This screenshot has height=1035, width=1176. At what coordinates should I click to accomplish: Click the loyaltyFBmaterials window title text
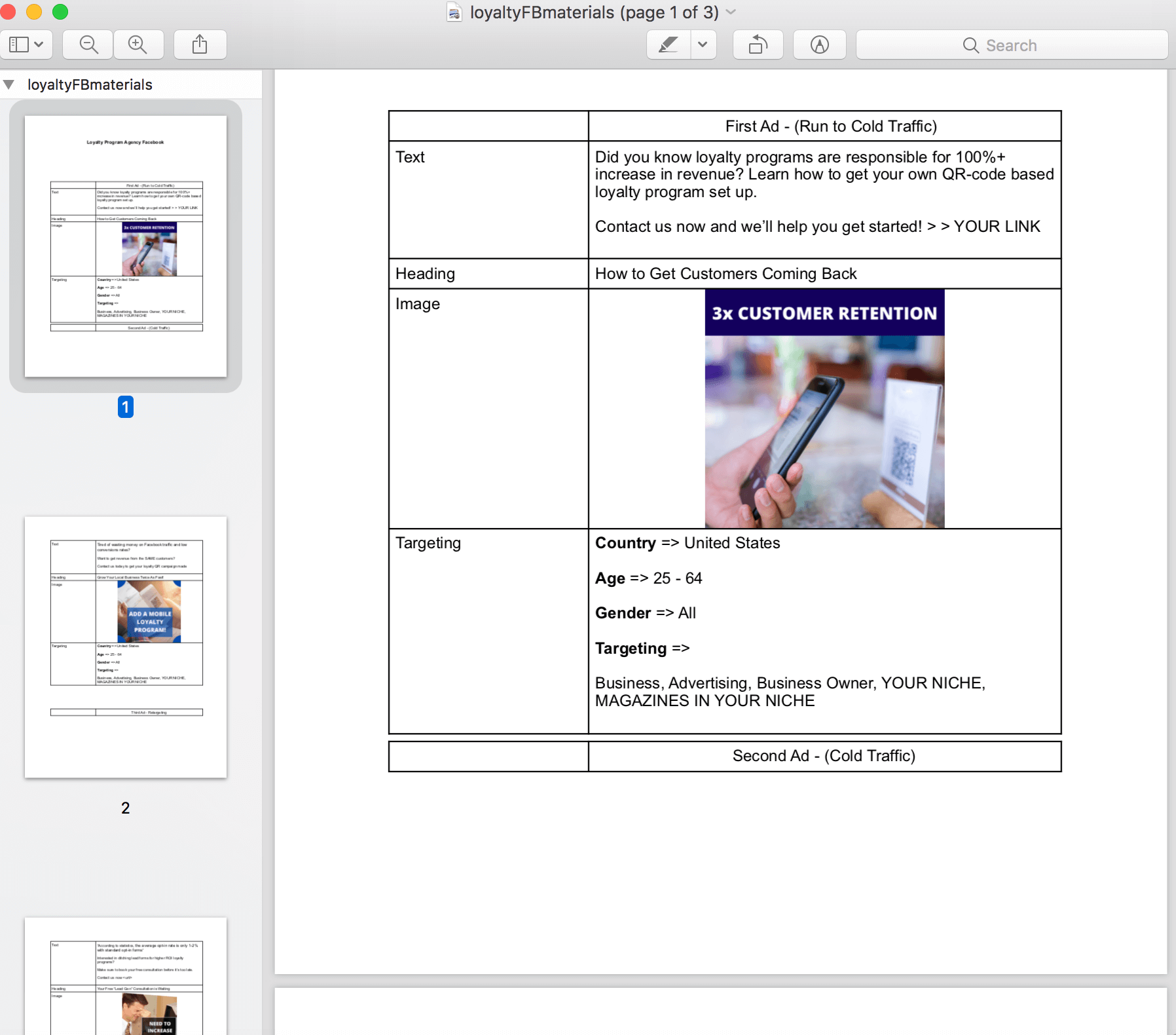pyautogui.click(x=594, y=12)
